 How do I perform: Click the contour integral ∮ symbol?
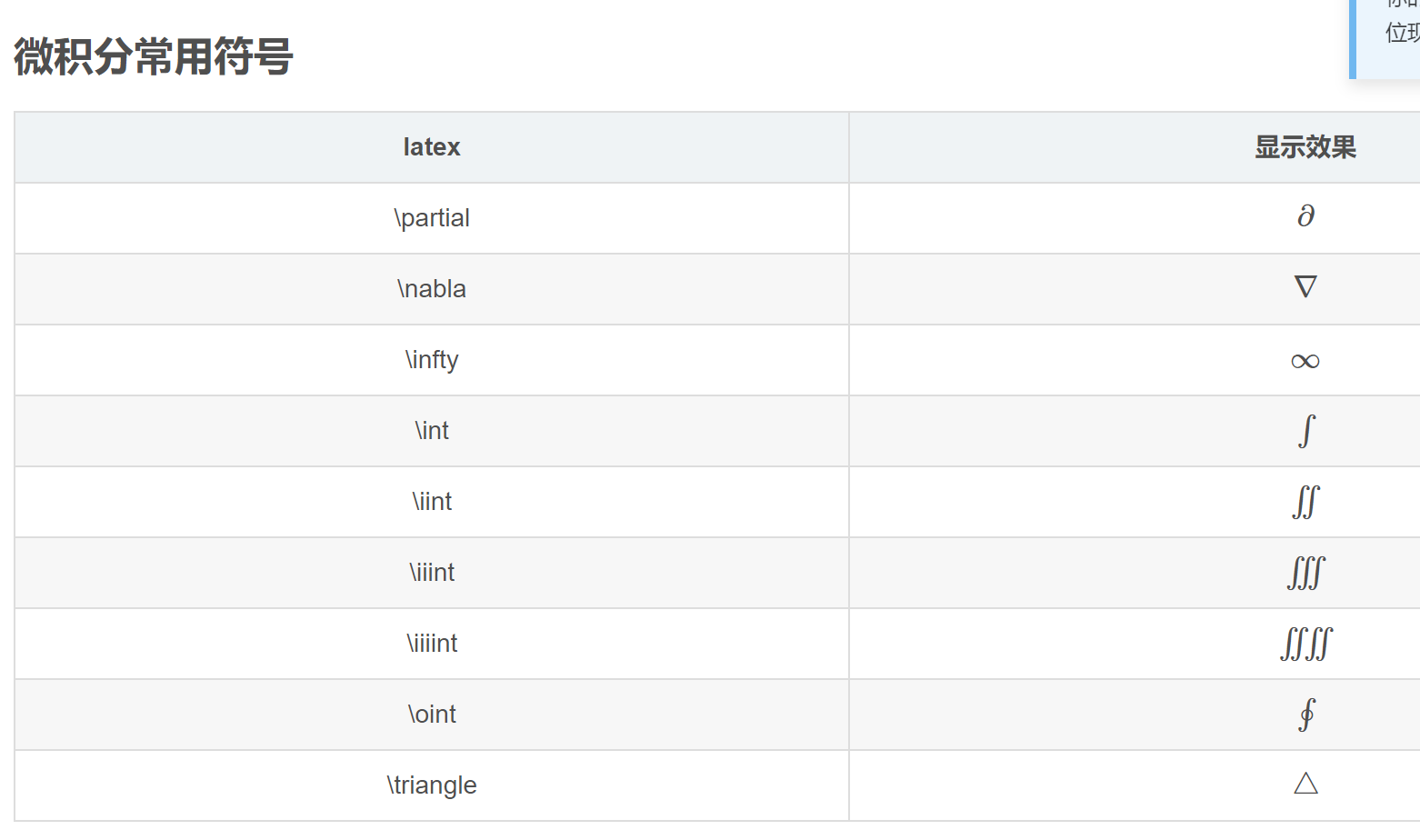(1306, 715)
